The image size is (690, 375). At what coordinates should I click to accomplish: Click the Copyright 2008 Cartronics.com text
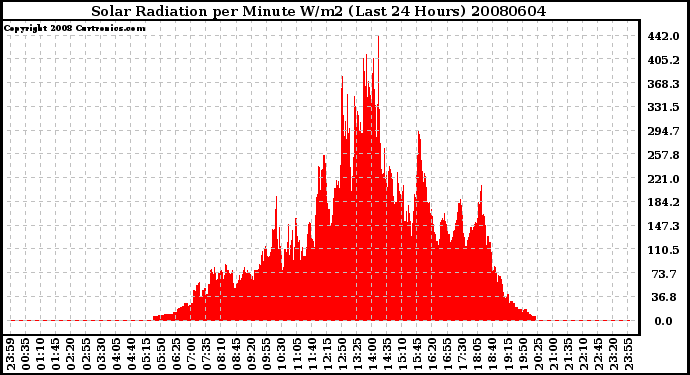click(x=74, y=28)
